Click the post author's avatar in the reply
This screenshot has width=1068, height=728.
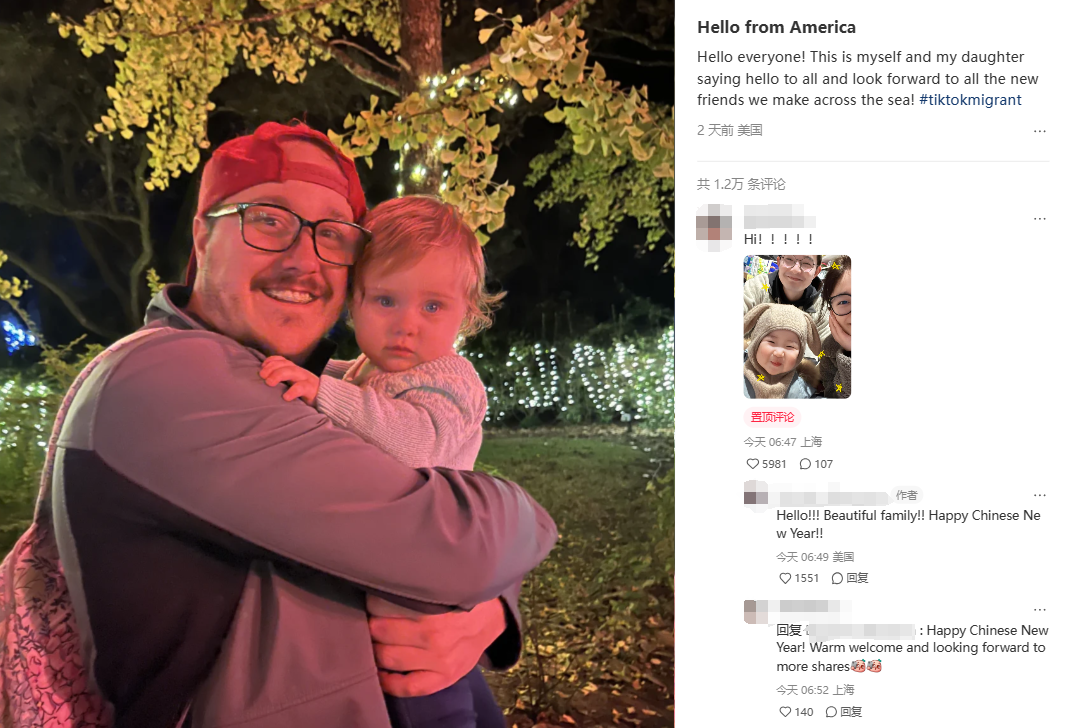755,492
